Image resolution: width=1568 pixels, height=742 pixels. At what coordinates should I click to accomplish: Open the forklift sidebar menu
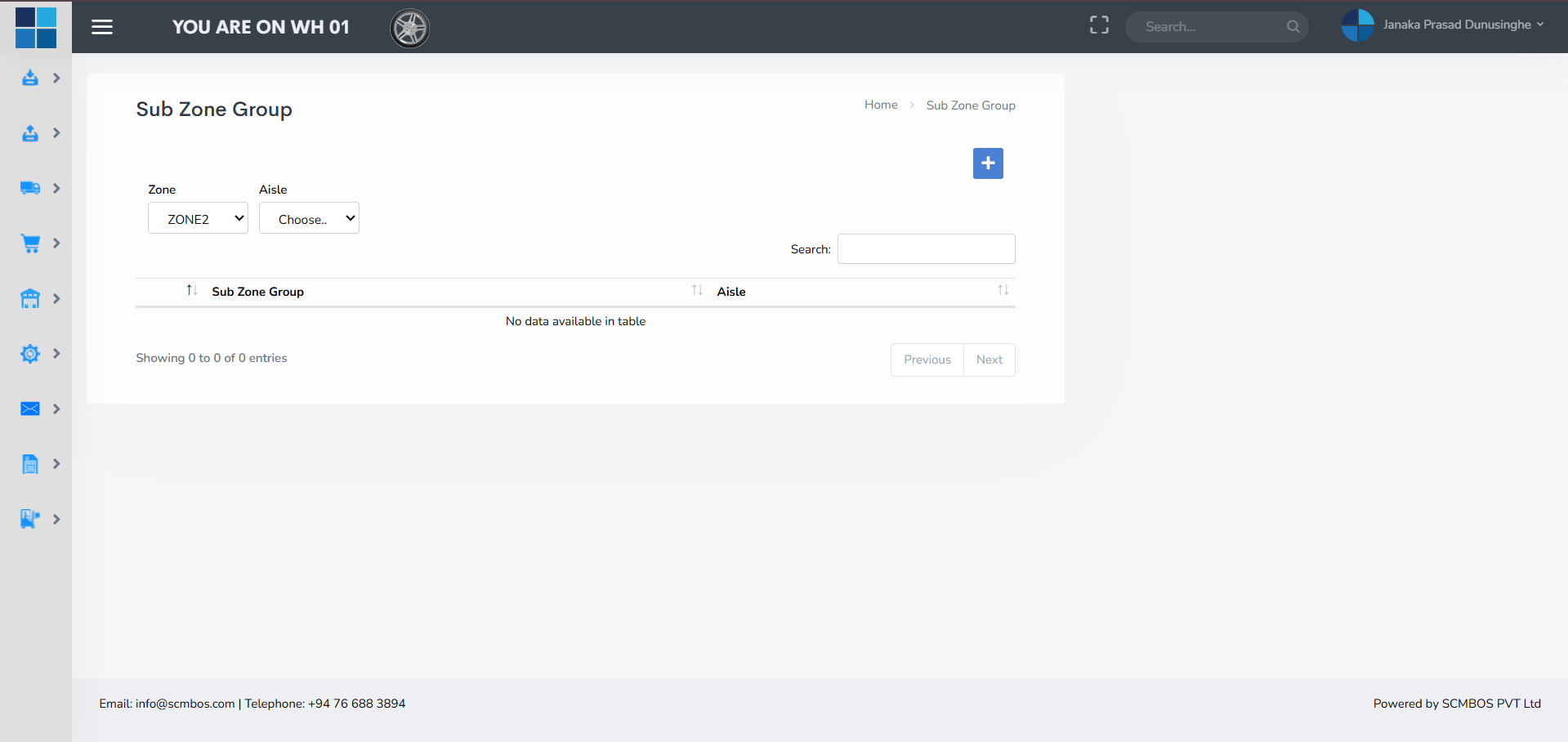point(30,519)
